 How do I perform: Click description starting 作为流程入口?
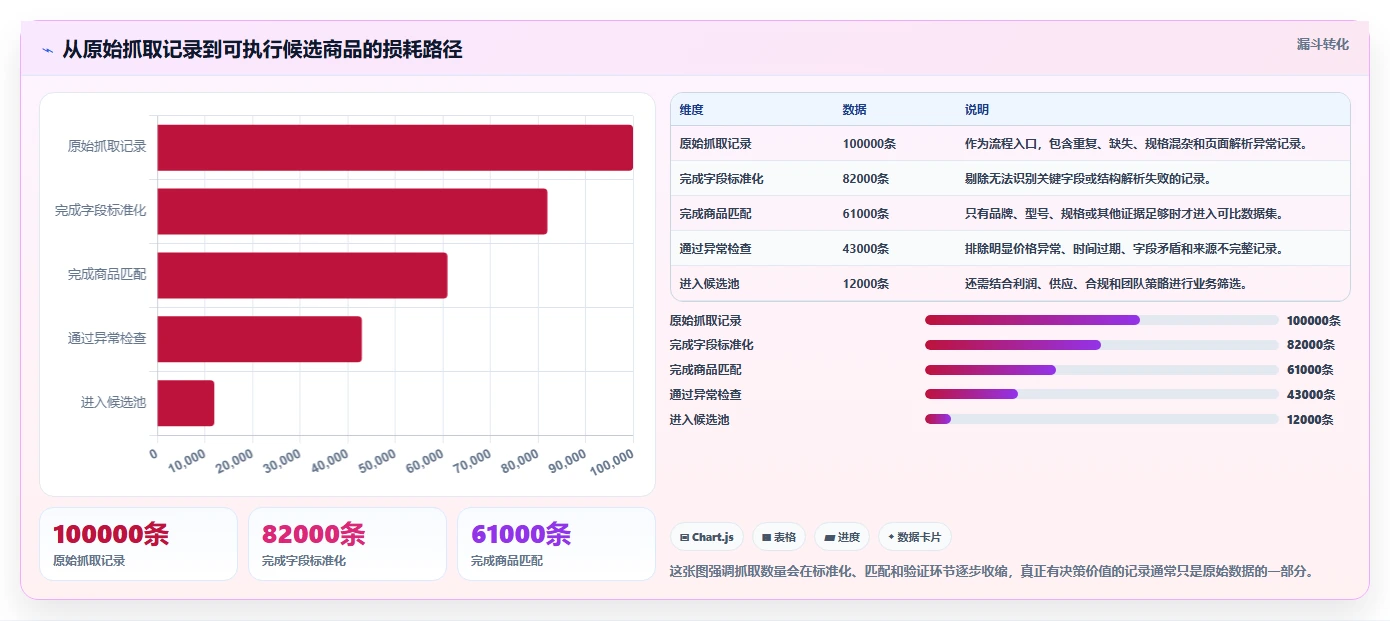pyautogui.click(x=1136, y=144)
